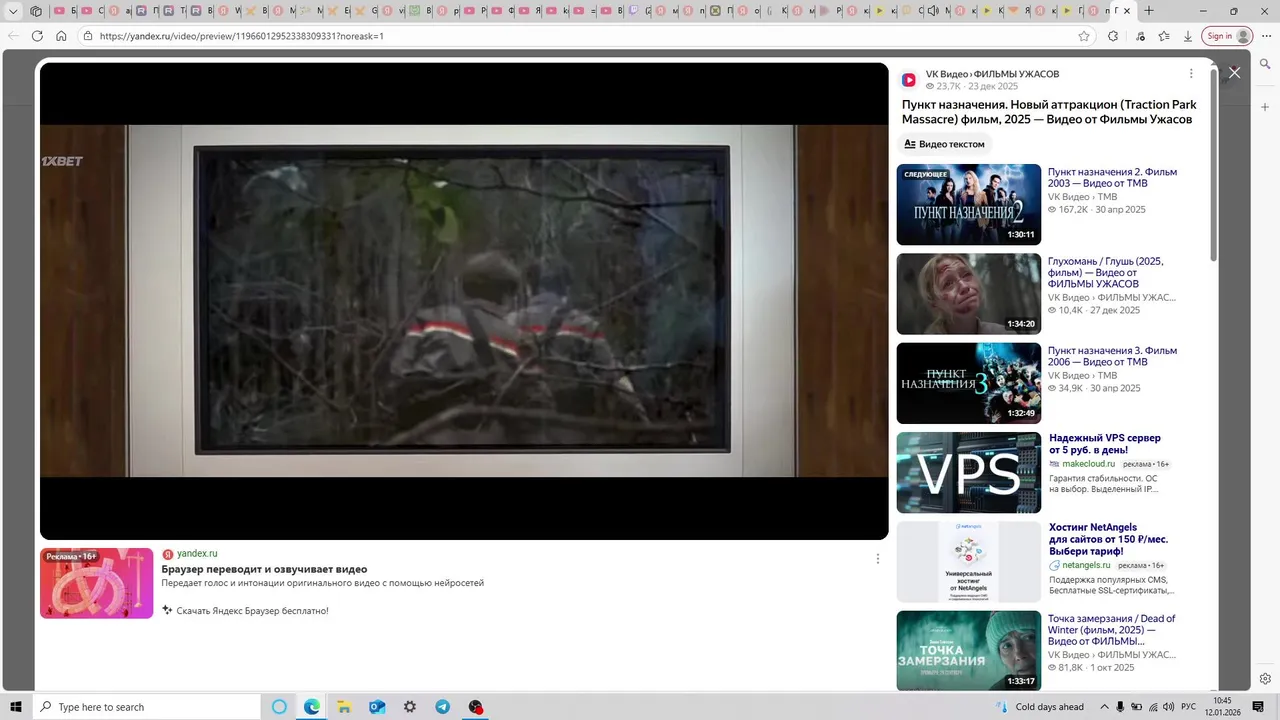
Task: Open the tab actions menu arrow
Action: coord(13,11)
